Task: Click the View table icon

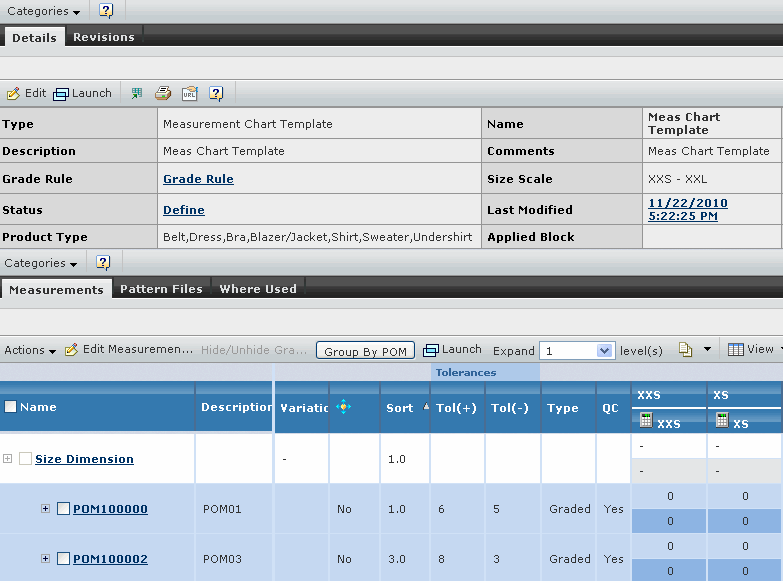Action: pos(736,350)
